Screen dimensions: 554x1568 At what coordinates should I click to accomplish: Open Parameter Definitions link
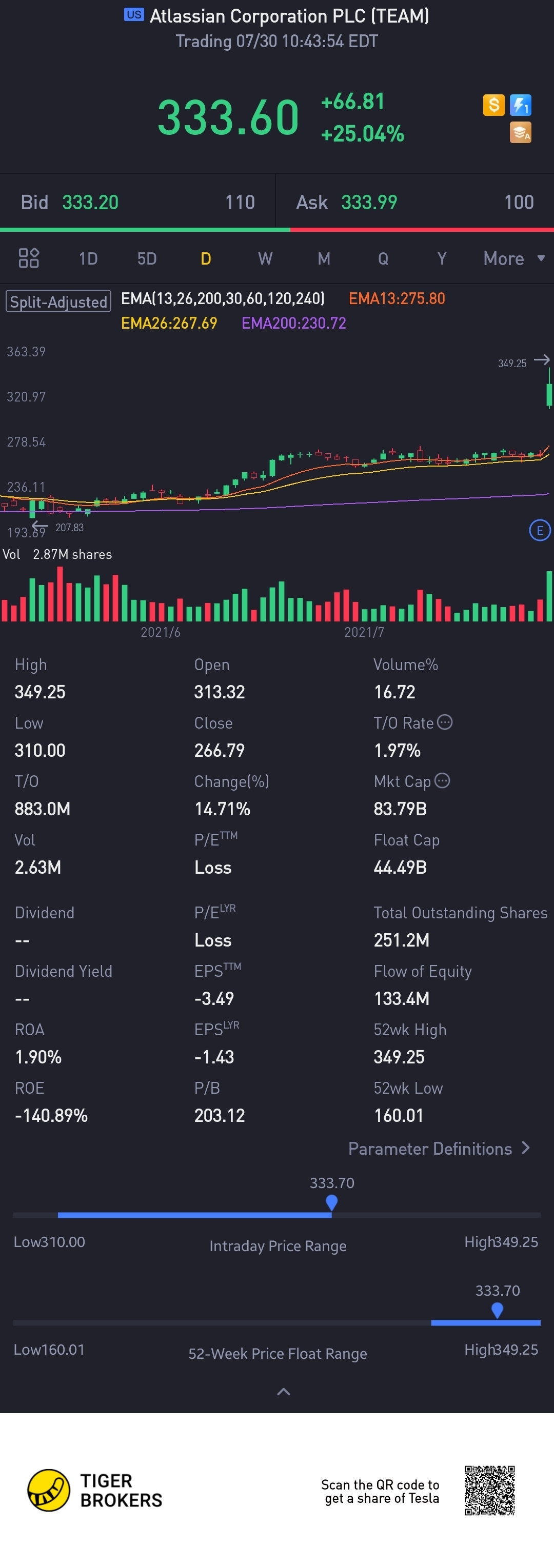tap(439, 1148)
